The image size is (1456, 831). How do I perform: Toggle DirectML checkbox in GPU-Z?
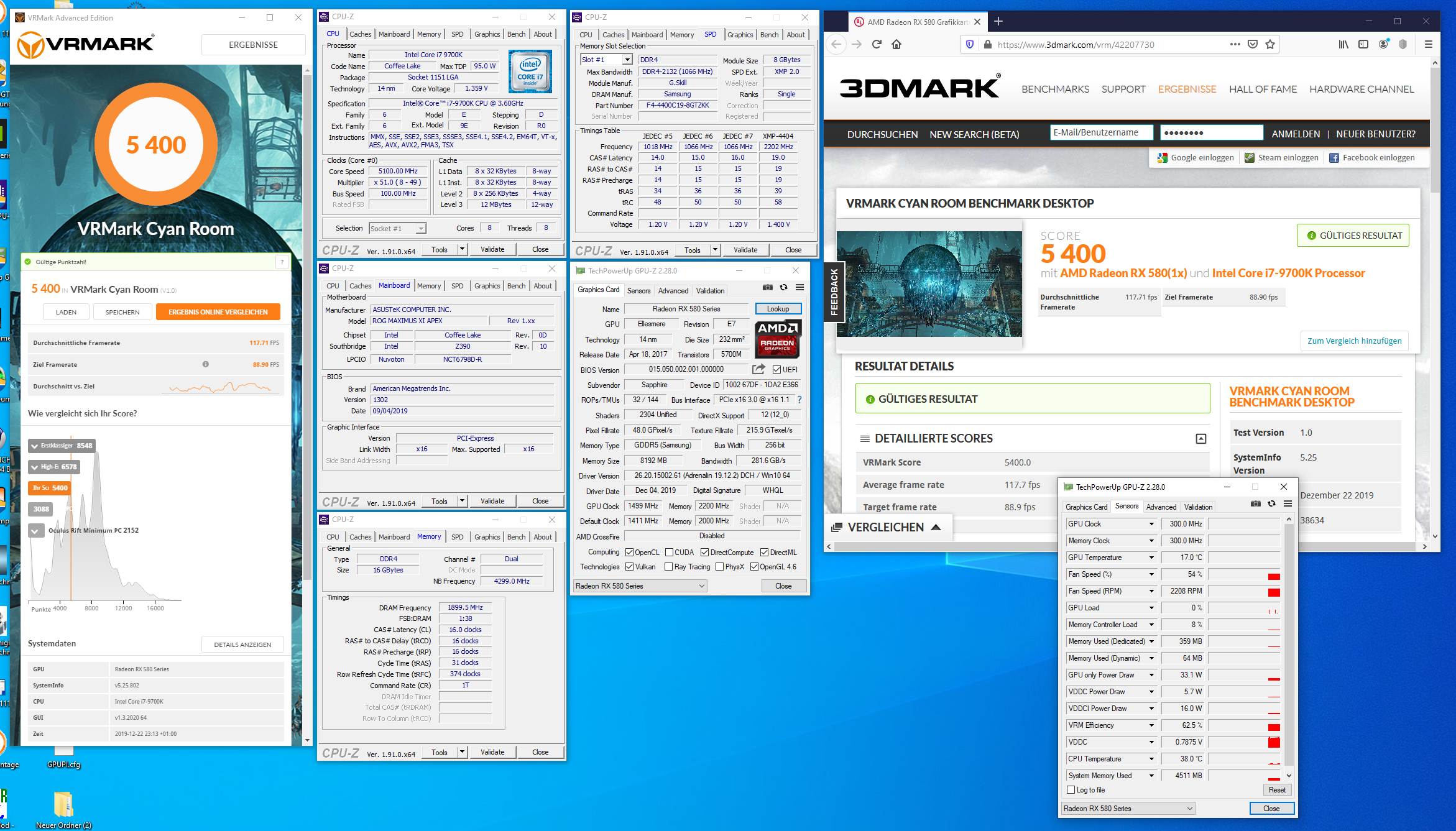764,552
